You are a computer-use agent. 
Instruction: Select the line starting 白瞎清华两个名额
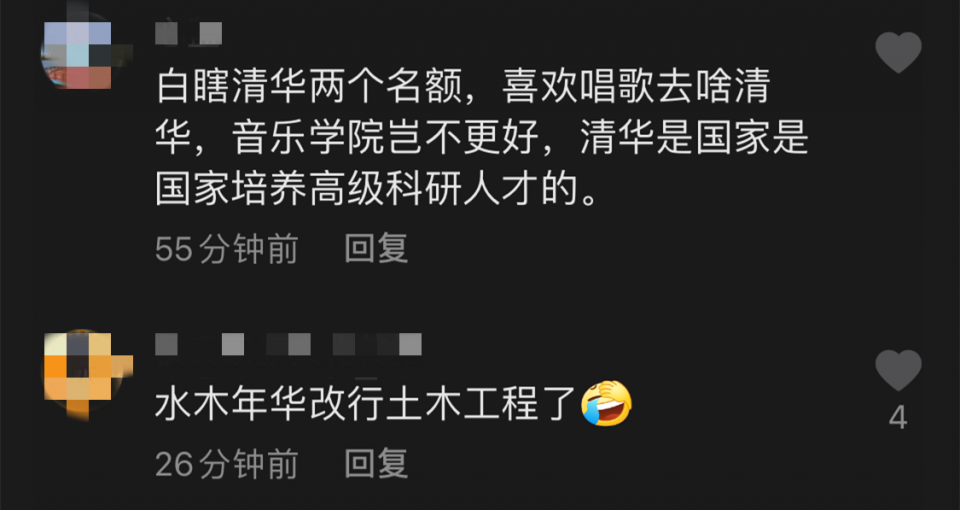(x=463, y=89)
